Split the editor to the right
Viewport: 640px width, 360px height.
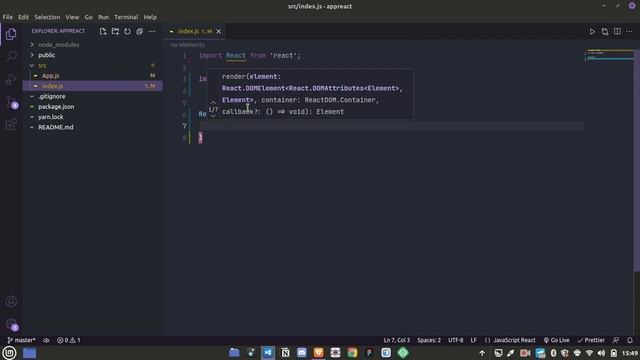pyautogui.click(x=617, y=31)
